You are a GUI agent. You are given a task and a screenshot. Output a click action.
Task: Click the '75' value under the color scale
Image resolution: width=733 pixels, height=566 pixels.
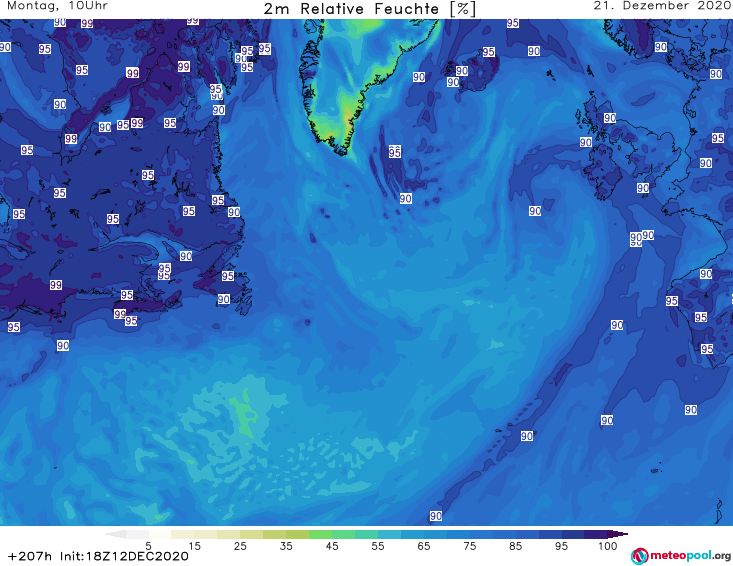(470, 546)
